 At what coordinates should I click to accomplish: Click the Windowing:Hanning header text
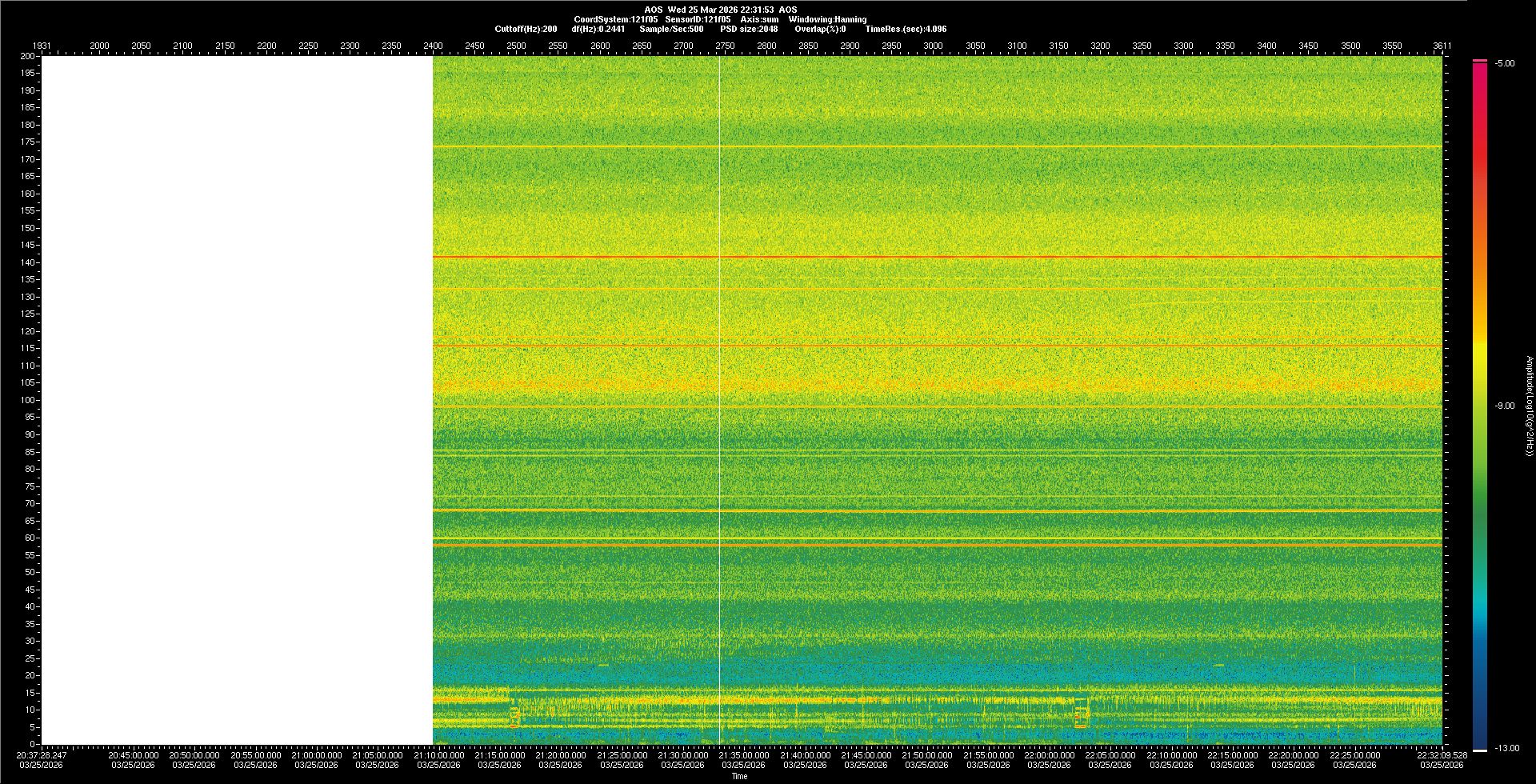(827, 19)
